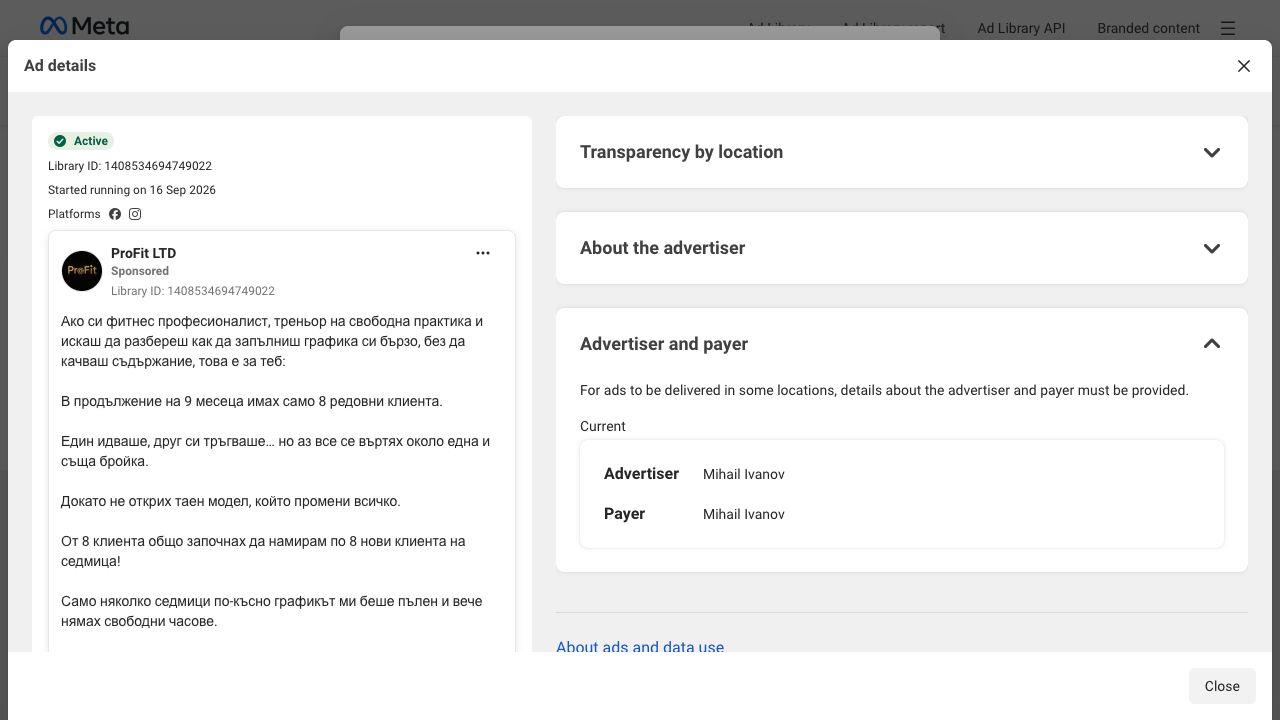1280x720 pixels.
Task: Open Branded content menu item
Action: tap(1148, 28)
